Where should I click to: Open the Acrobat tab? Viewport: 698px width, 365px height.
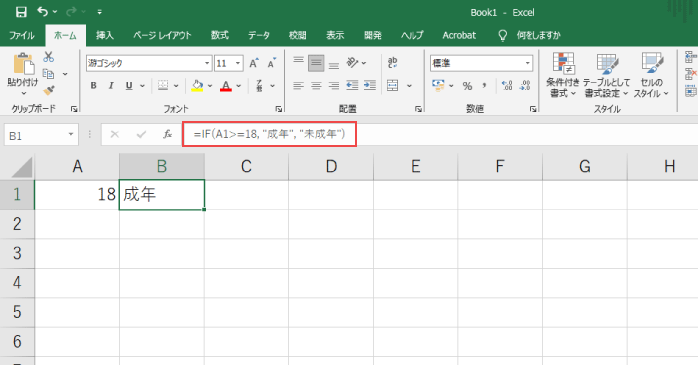click(459, 35)
